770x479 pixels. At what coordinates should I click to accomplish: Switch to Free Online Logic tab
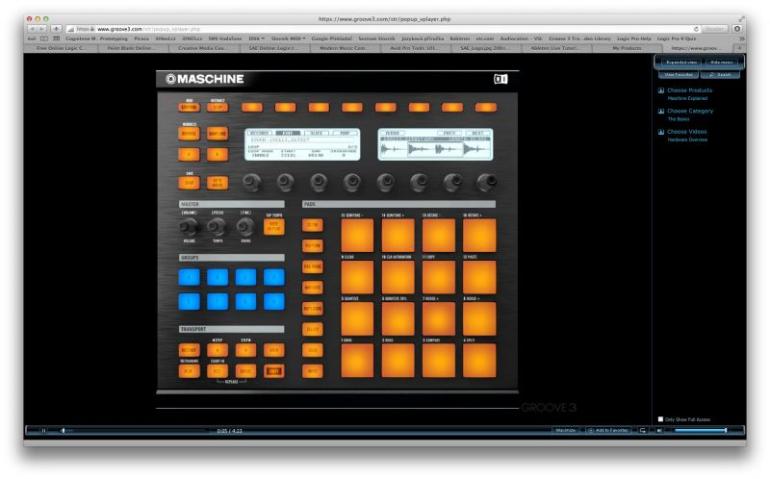(x=61, y=48)
